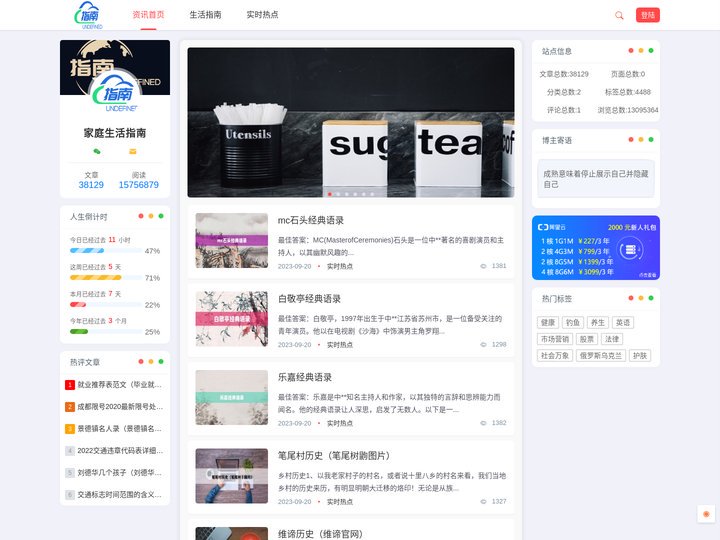This screenshot has width=720, height=540.
Task: Click the site logo in the header
Action: click(x=89, y=15)
